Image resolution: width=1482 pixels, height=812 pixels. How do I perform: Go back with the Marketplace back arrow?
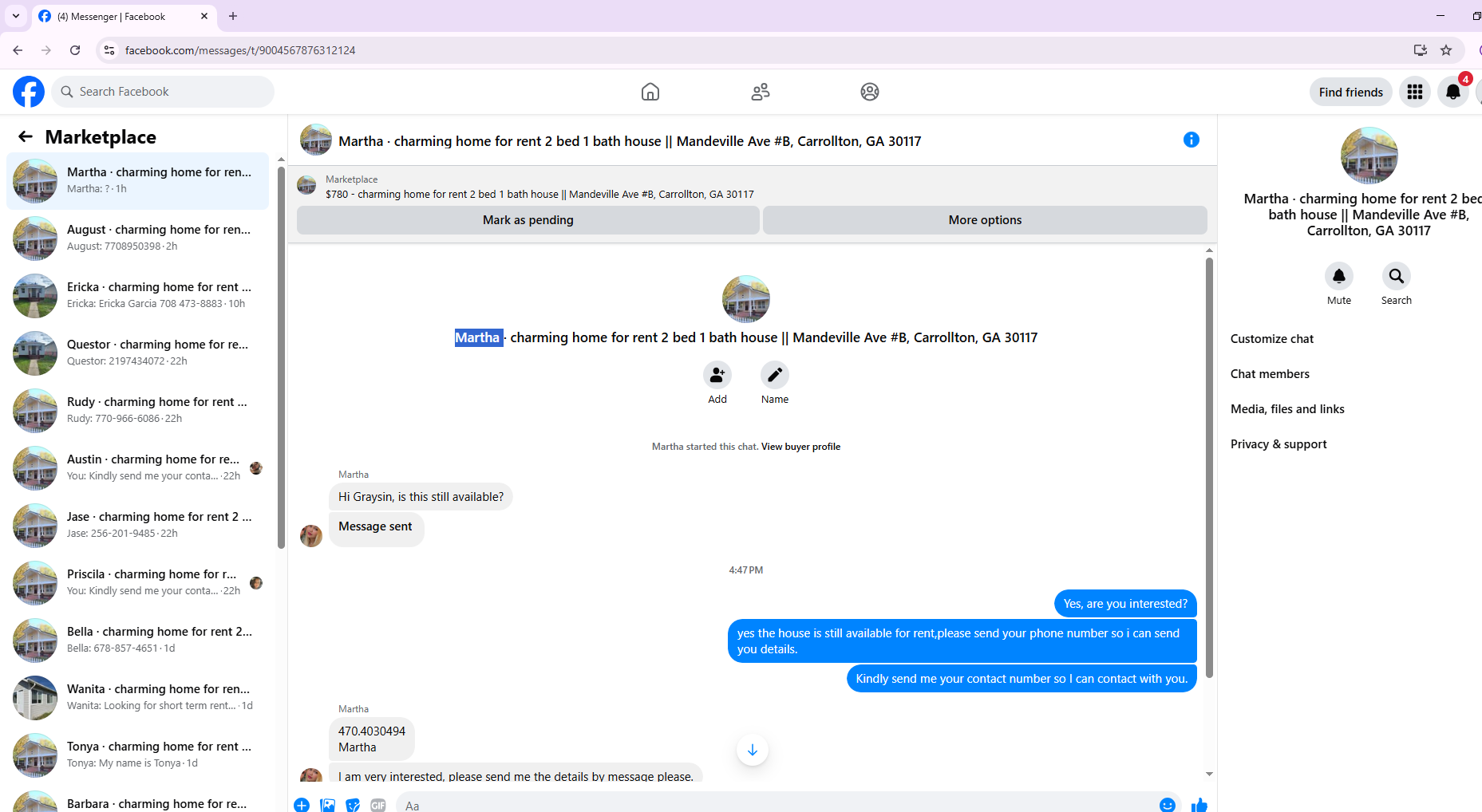(x=26, y=136)
